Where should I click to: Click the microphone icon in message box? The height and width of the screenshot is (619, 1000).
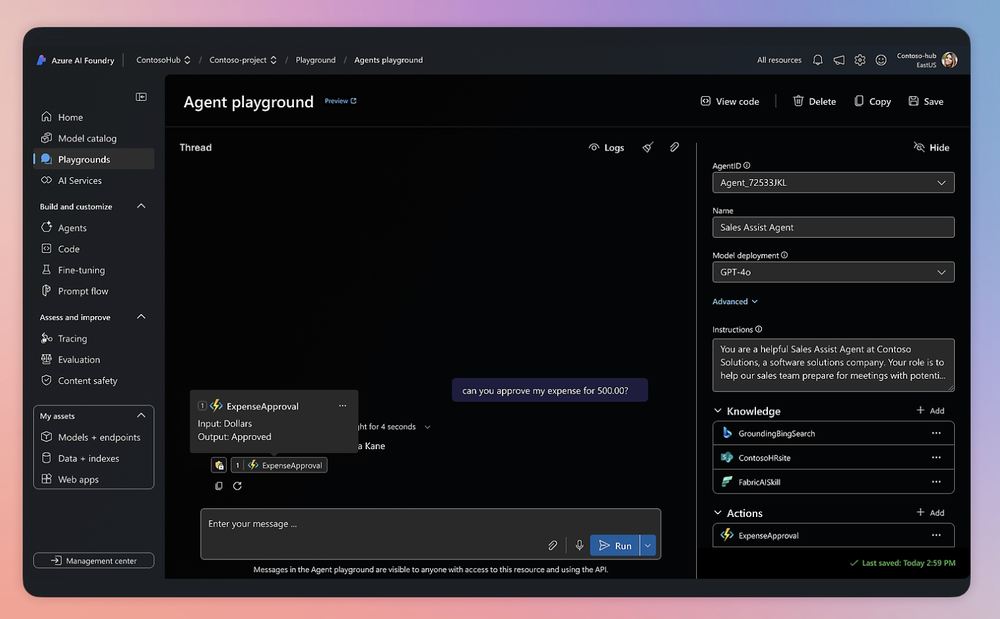click(579, 545)
